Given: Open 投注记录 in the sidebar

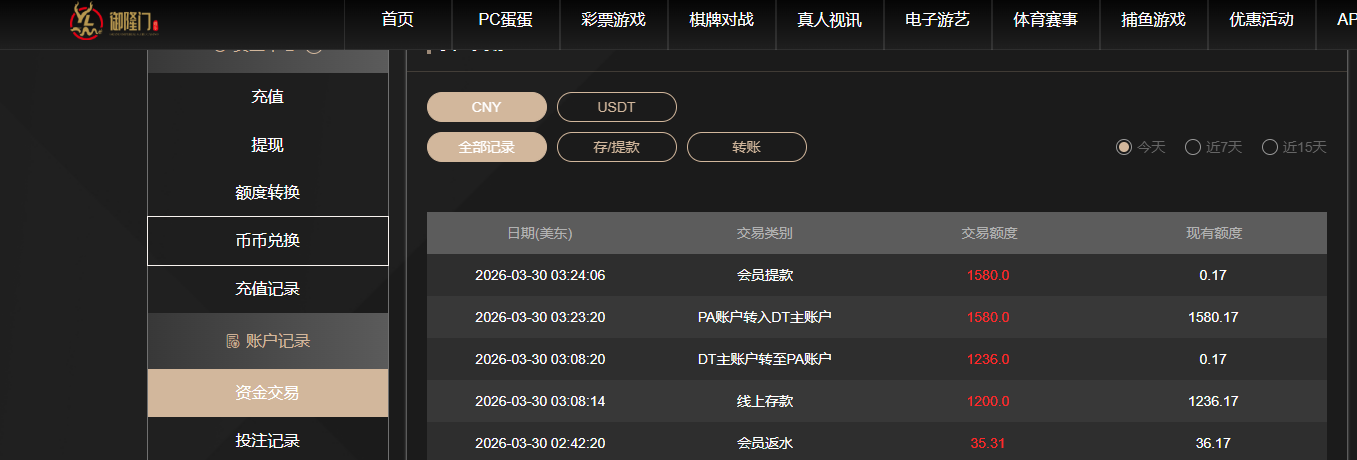Looking at the screenshot, I should coord(268,441).
